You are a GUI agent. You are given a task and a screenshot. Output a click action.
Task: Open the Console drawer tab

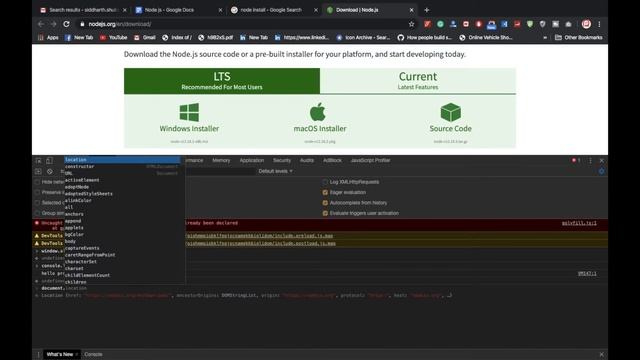tap(93, 354)
